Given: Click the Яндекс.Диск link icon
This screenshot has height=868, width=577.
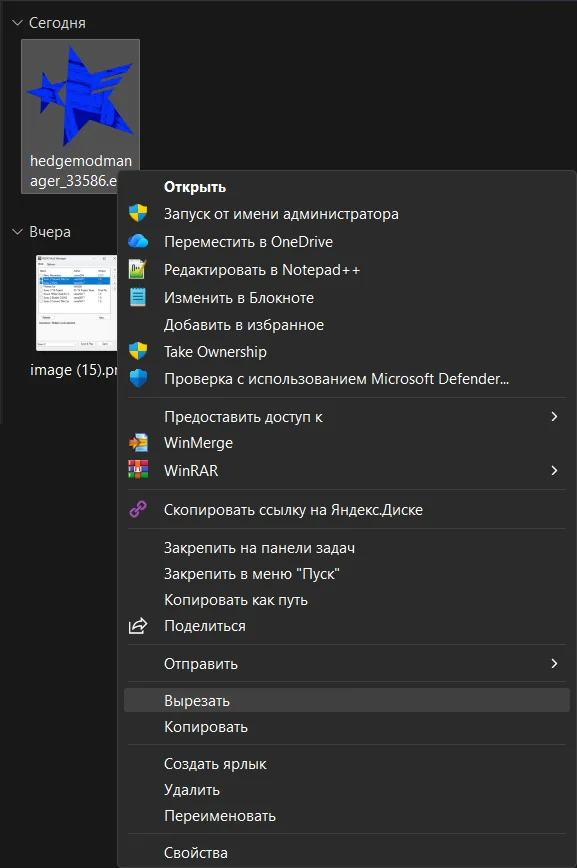Looking at the screenshot, I should tap(138, 509).
